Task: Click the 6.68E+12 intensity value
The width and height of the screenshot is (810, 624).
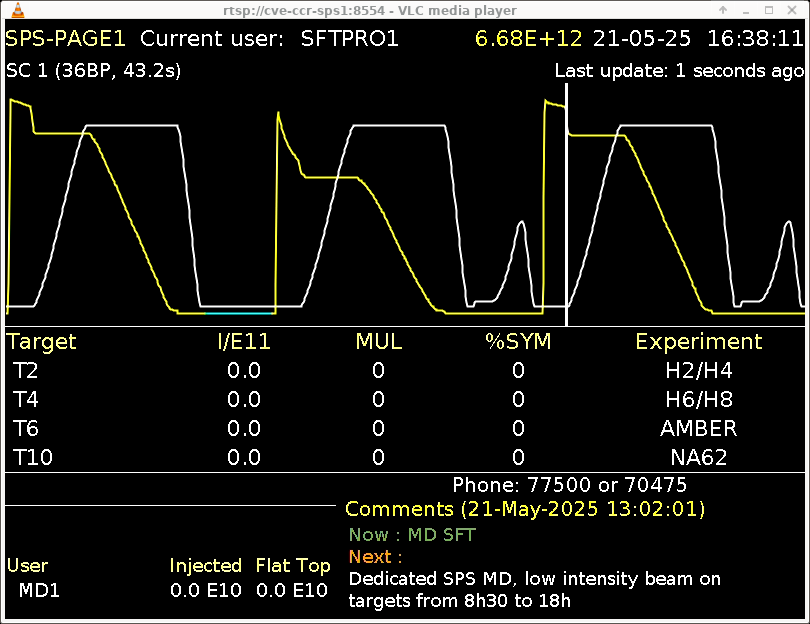Action: pos(528,39)
